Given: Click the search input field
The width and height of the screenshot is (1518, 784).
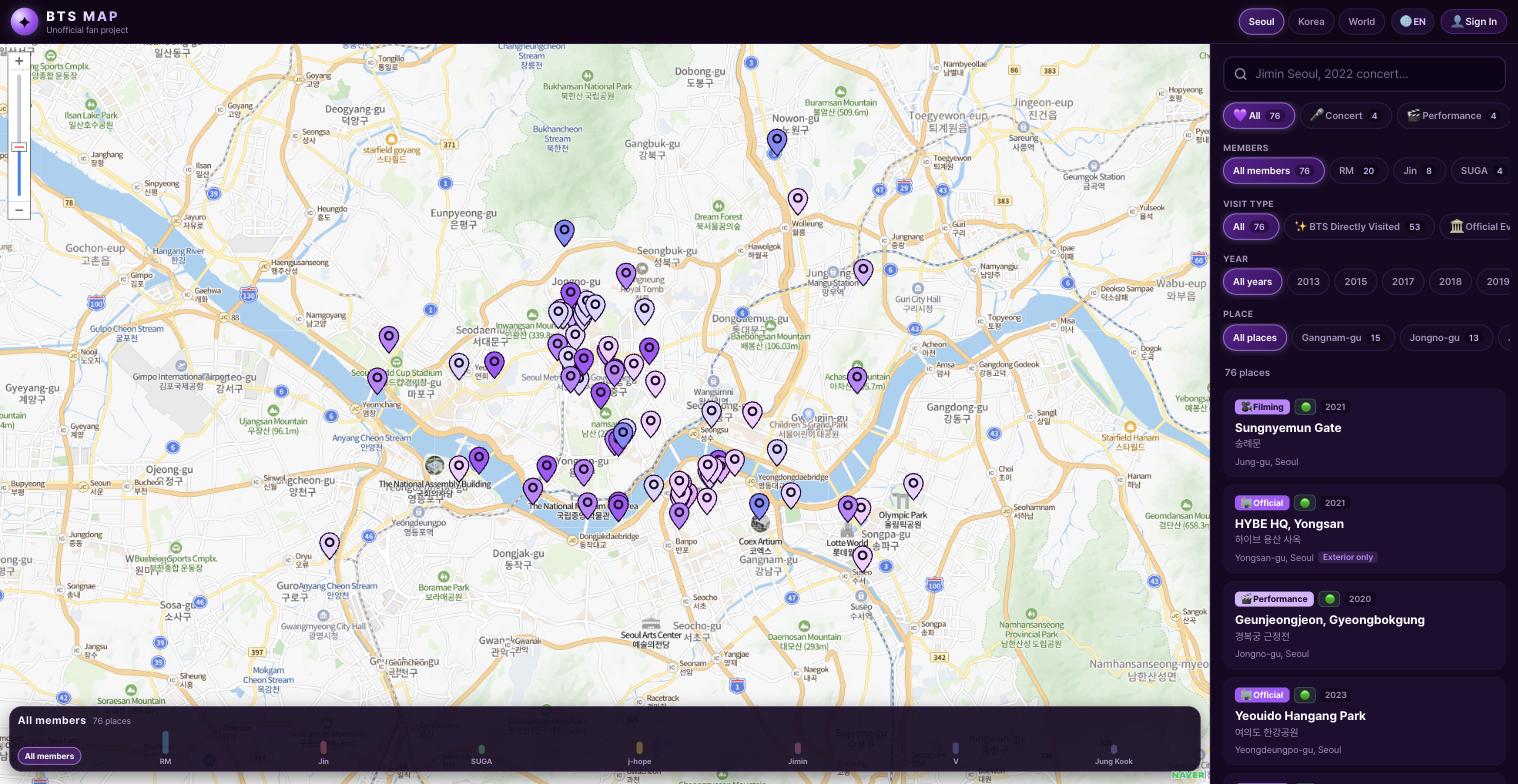Looking at the screenshot, I should [x=1364, y=74].
